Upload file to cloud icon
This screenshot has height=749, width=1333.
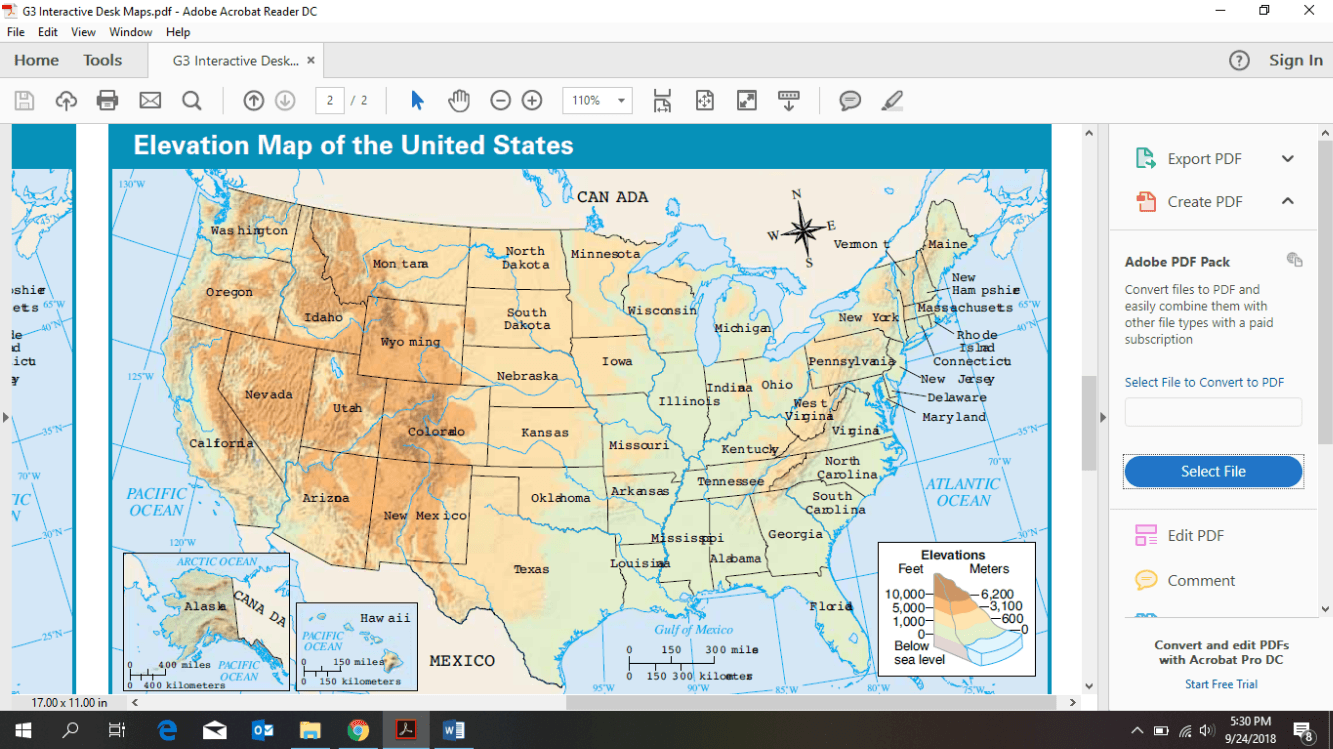pos(66,100)
